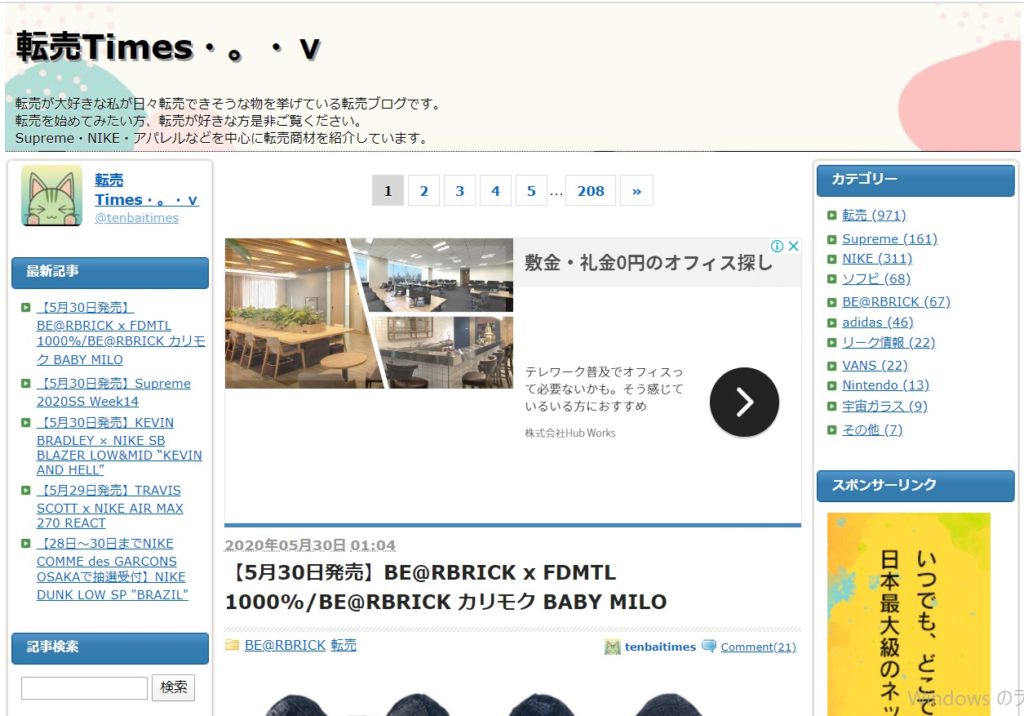Open the @tenbaitimes Twitter handle link

tap(136, 218)
